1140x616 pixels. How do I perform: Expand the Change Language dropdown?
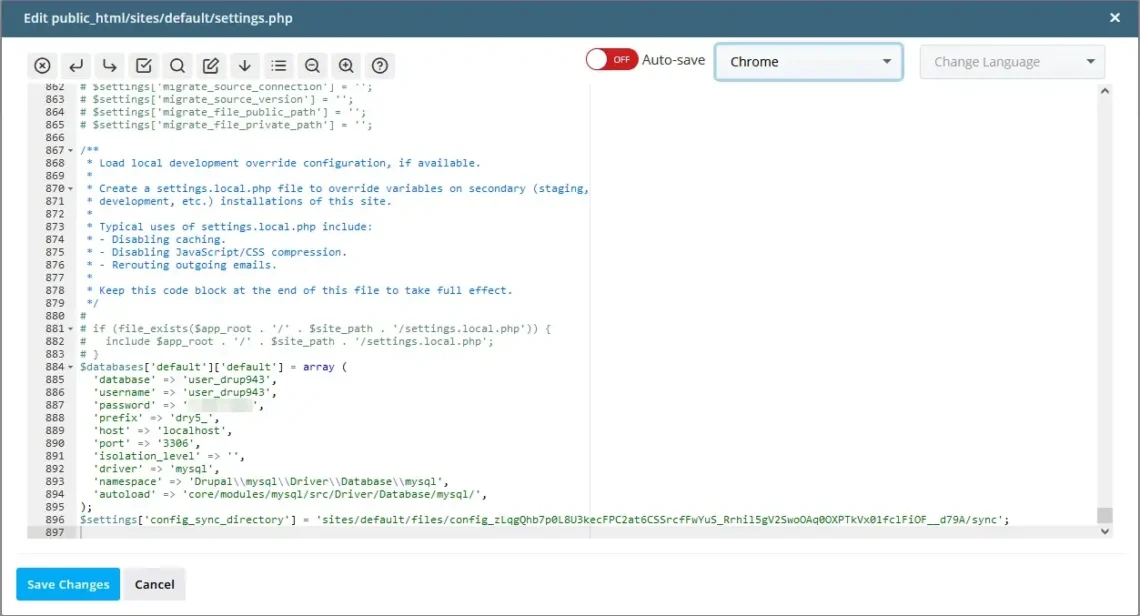coord(1011,61)
